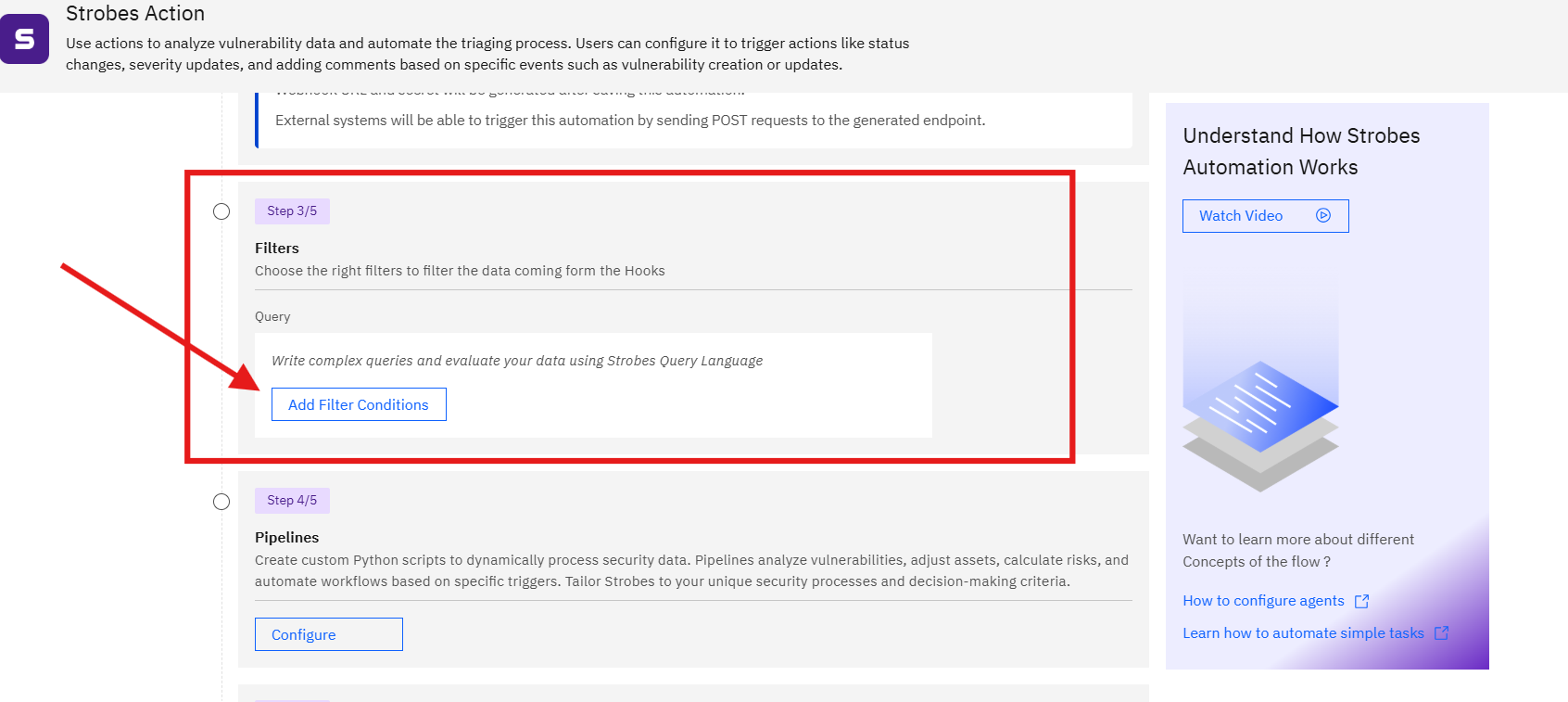
Task: Open Learn how to automate simple tasks
Action: 1303,633
